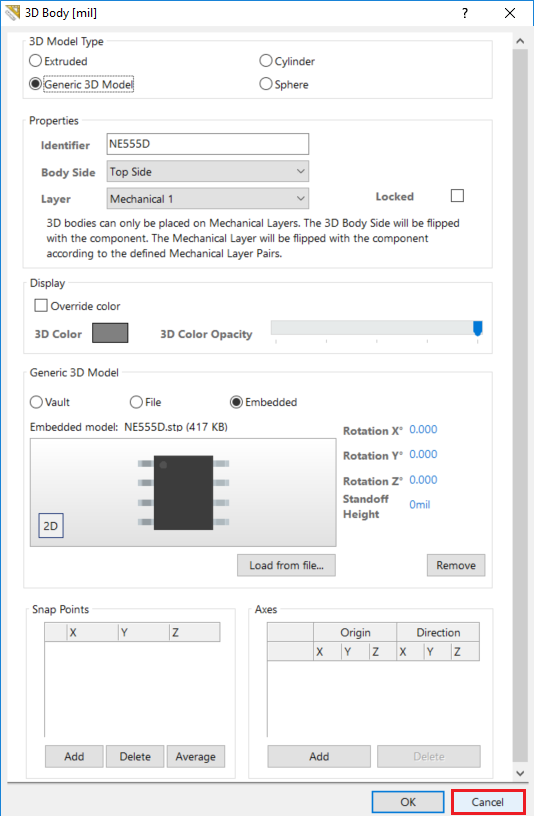Edit the Rotation Z value
Viewport: 534px width, 816px height.
point(423,480)
